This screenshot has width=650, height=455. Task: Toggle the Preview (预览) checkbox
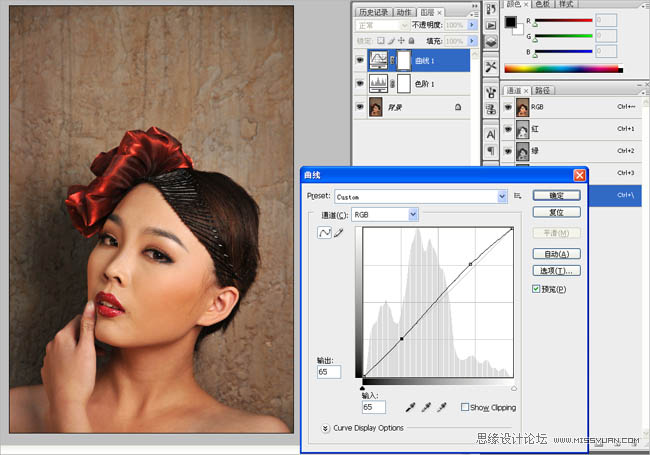coord(537,289)
